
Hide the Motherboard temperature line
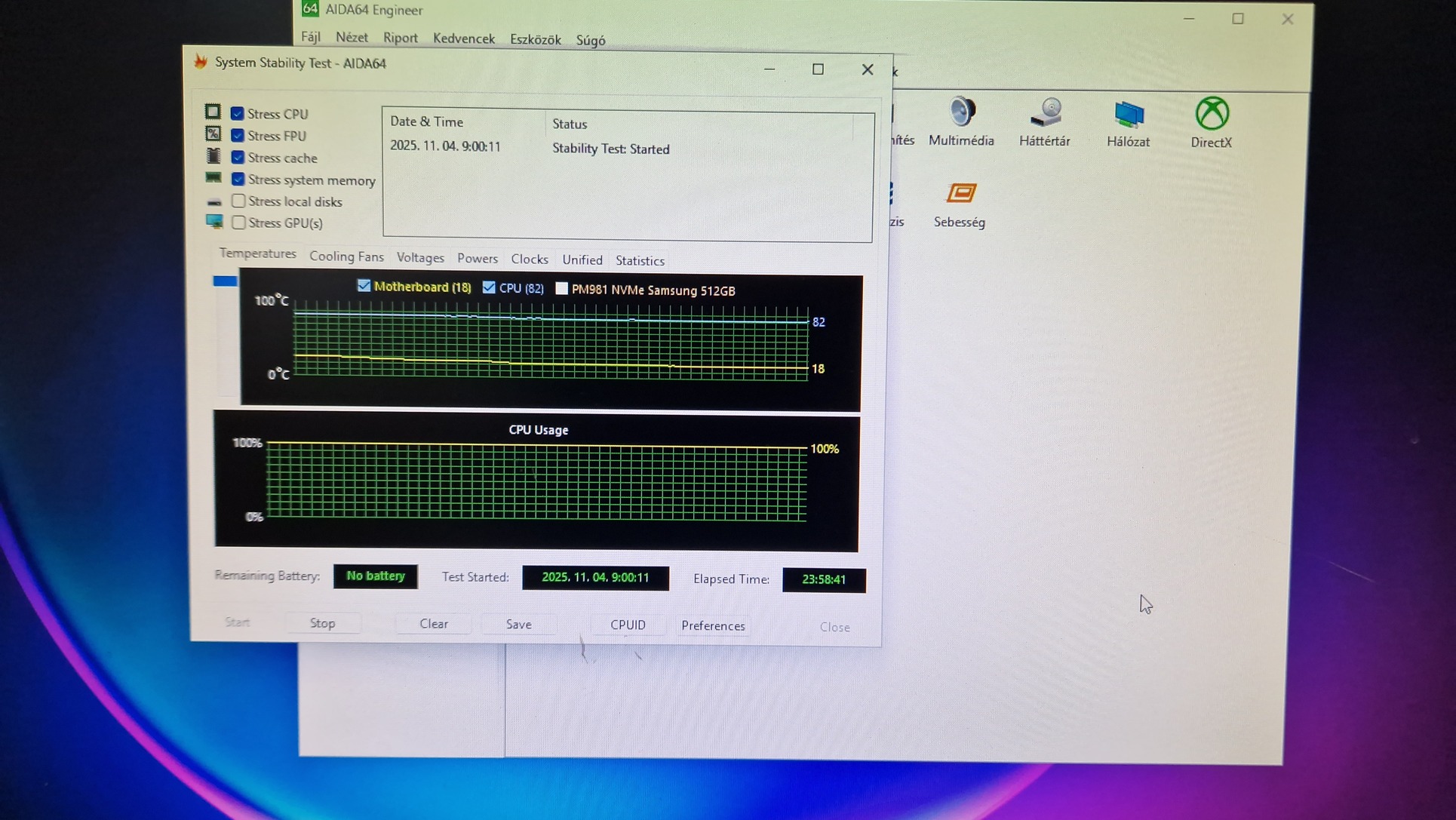pos(364,286)
